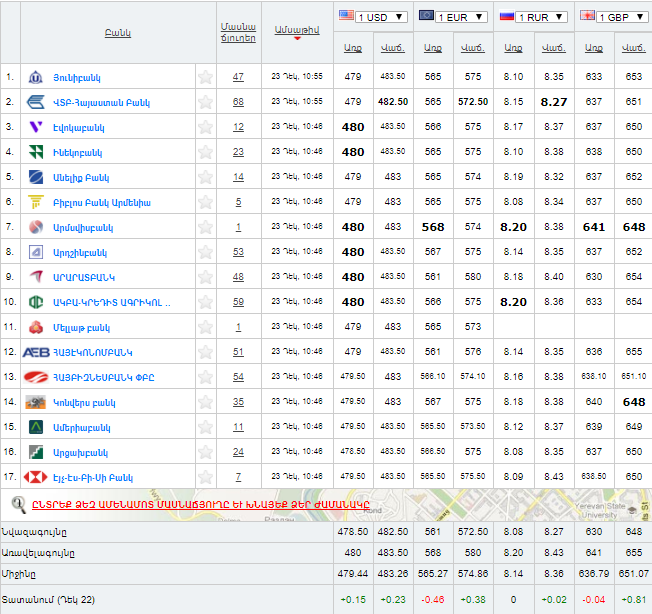Viewport: 652px width, 614px height.
Task: Open the Արդշինբանկ bank name link
Action: [80, 253]
